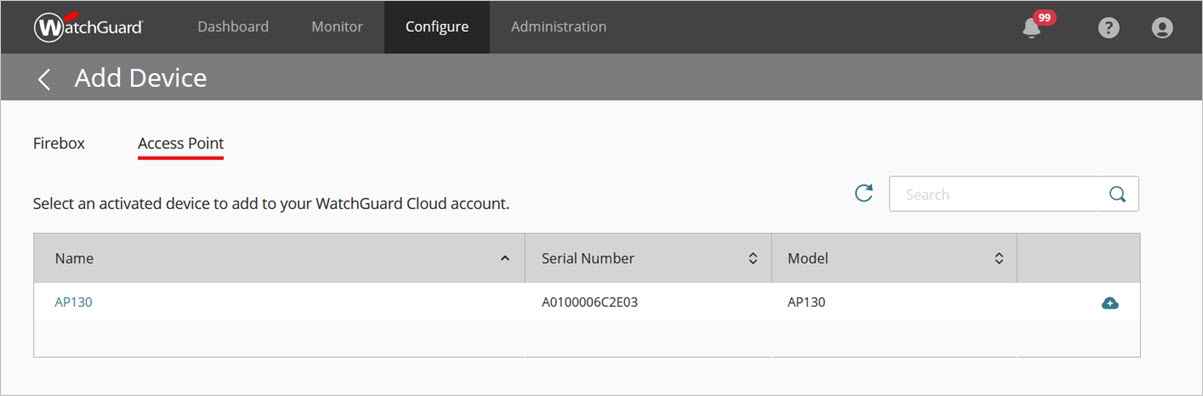Select the Access Point tab

(181, 143)
